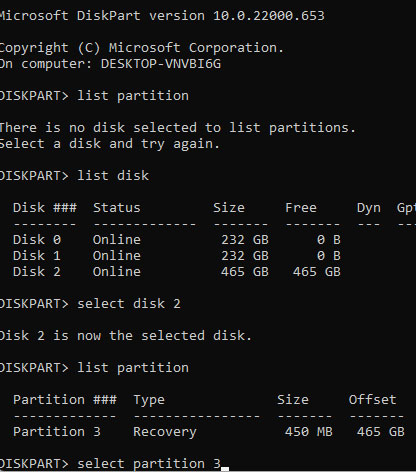The width and height of the screenshot is (416, 472).
Task: Click the computer name DESKTOP-VNVBI6G
Action: click(161, 64)
